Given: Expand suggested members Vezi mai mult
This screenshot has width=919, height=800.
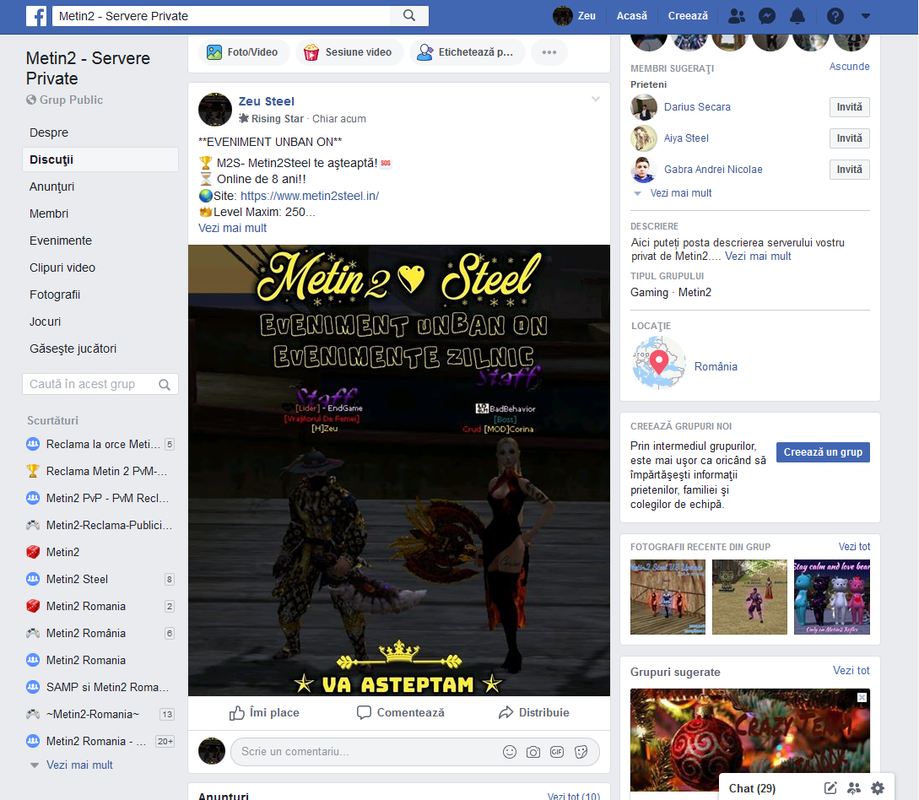Looking at the screenshot, I should pos(680,193).
